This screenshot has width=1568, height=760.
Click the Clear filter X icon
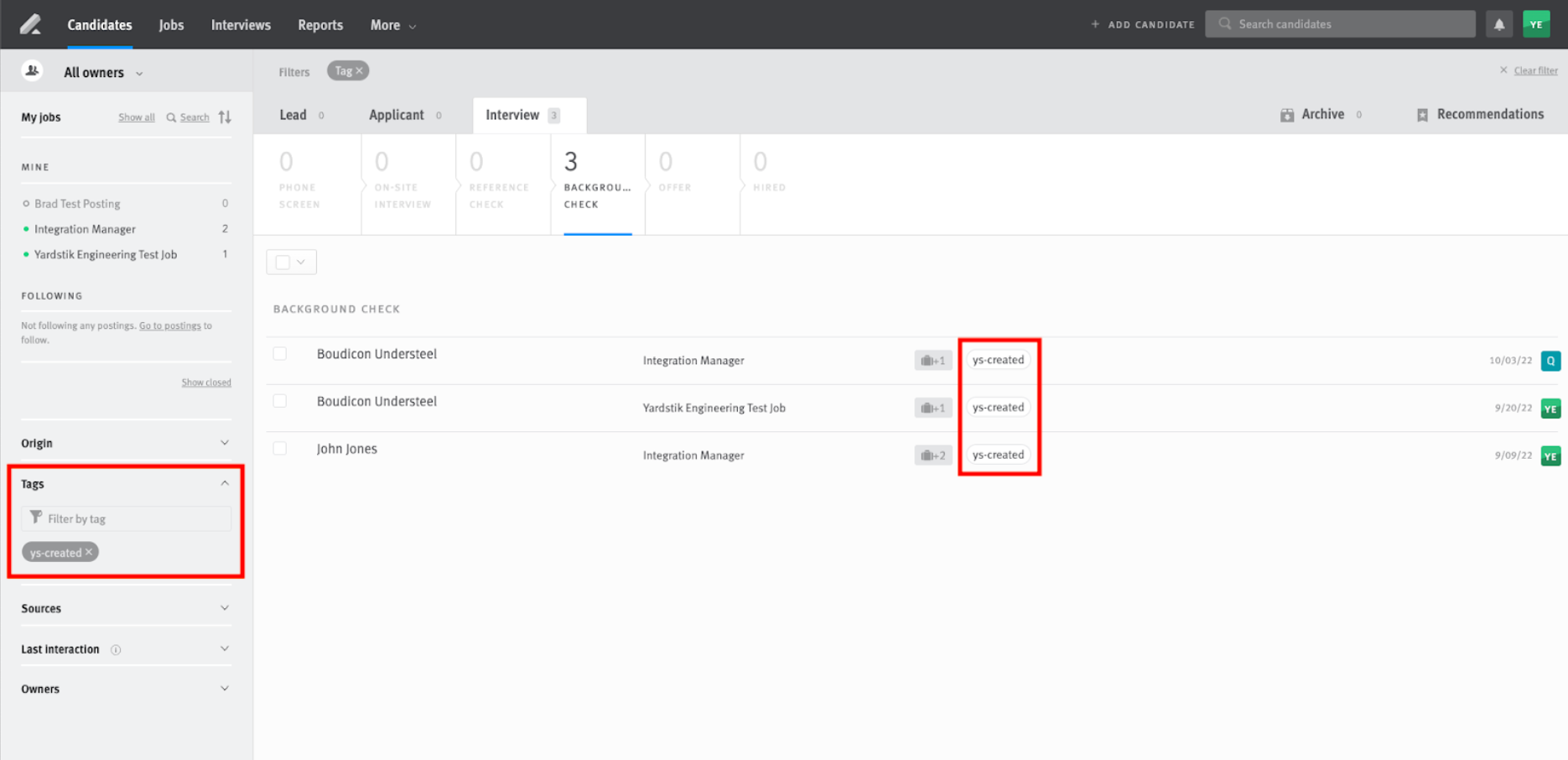click(x=1503, y=70)
